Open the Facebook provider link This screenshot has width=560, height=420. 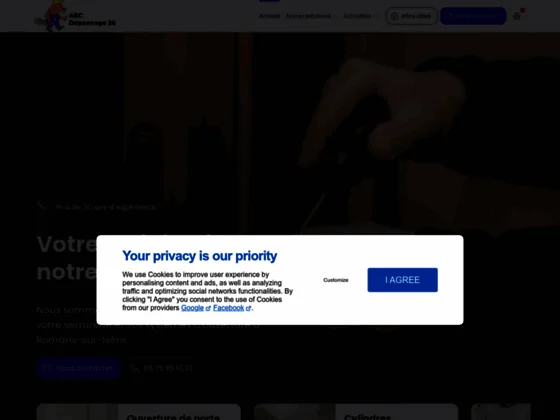point(229,308)
